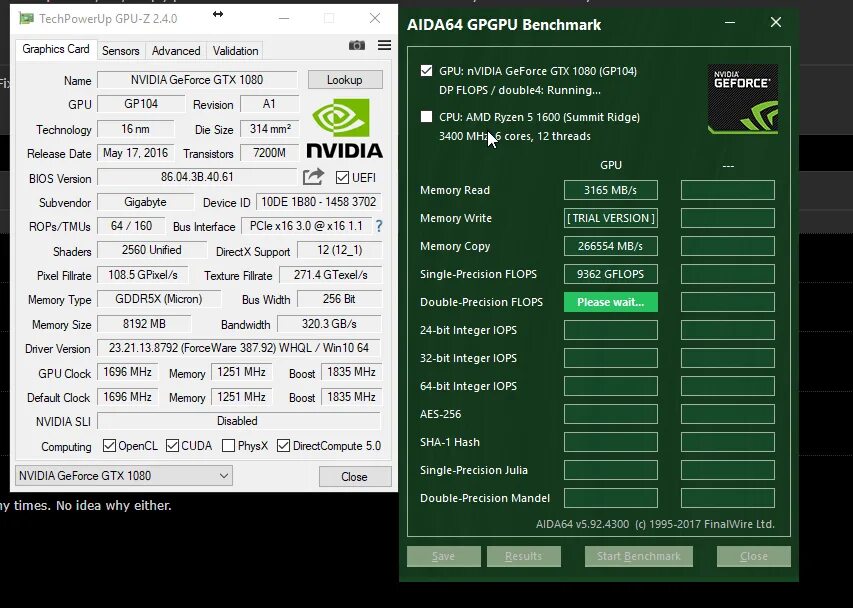The image size is (853, 608).
Task: Click the GPU Name field
Action: pyautogui.click(x=197, y=80)
